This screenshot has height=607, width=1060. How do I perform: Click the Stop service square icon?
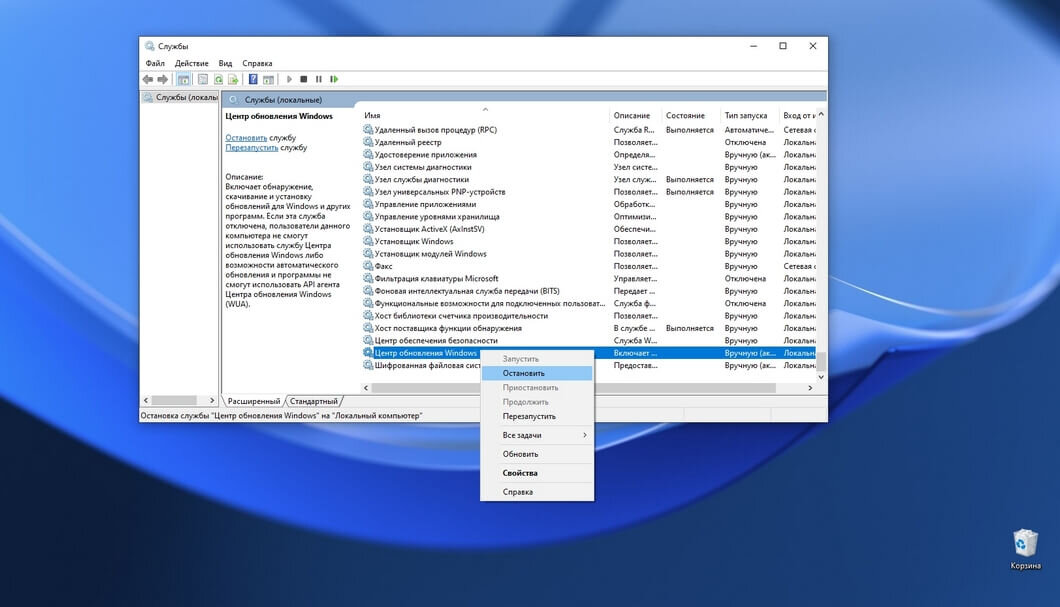coord(304,79)
